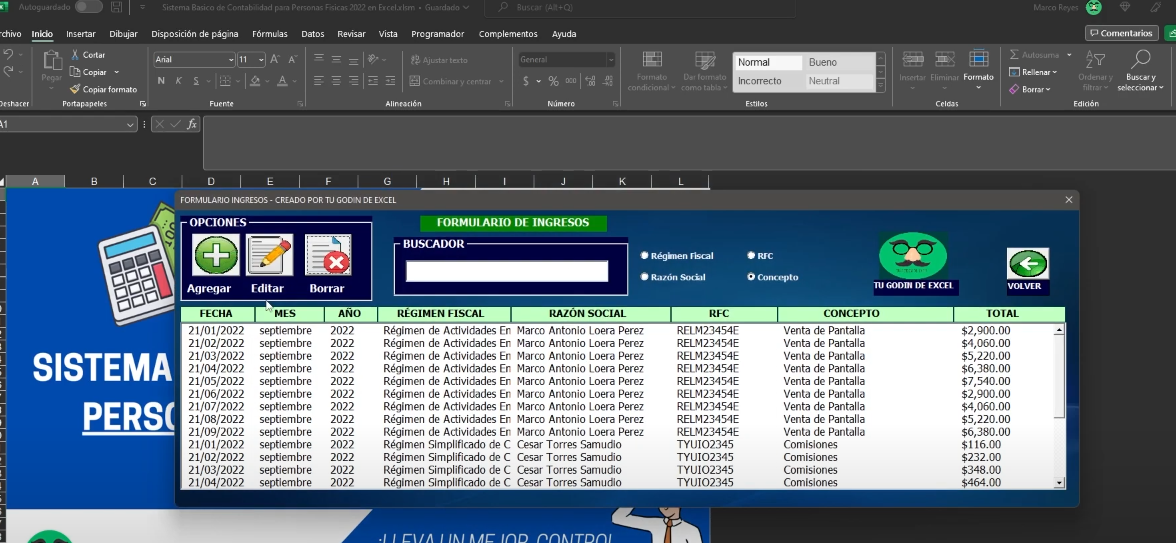The image size is (1176, 543).
Task: Click the percent style icon
Action: [x=554, y=81]
